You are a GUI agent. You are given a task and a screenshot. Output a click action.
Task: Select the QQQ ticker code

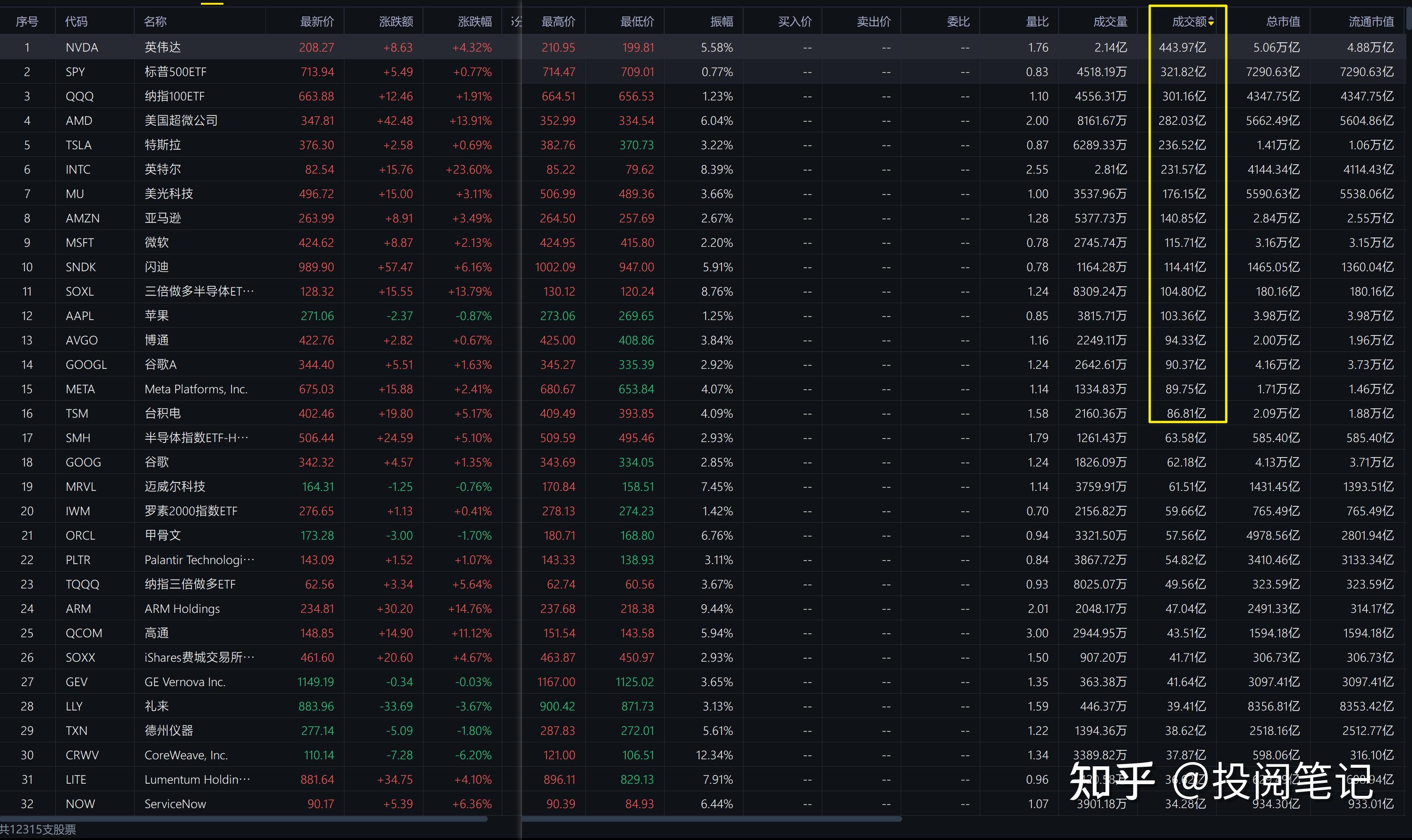80,96
